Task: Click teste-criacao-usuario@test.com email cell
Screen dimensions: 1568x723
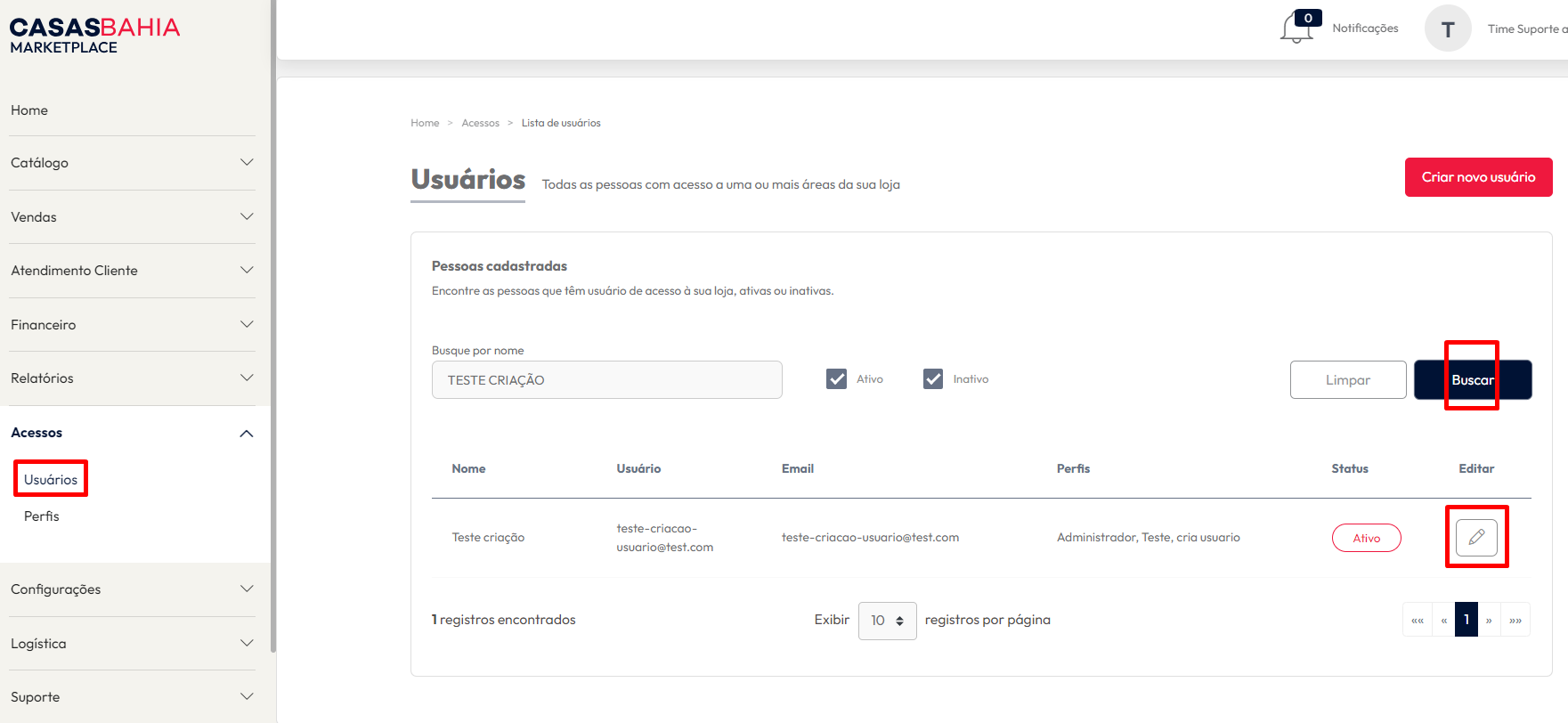Action: (x=870, y=537)
